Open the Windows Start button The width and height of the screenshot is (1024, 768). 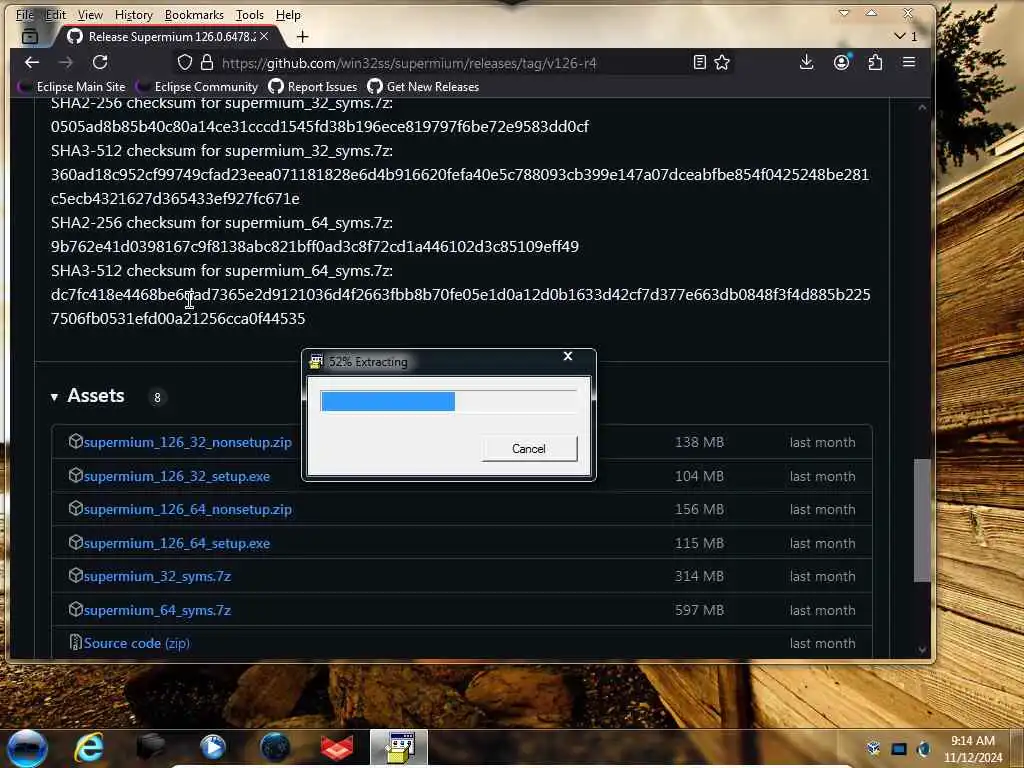point(27,748)
